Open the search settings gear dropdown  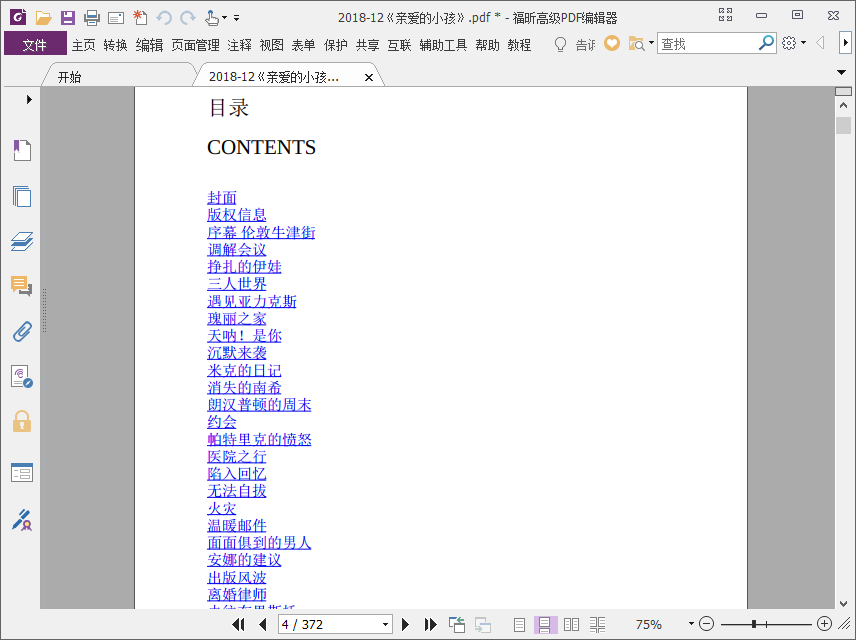pos(794,43)
